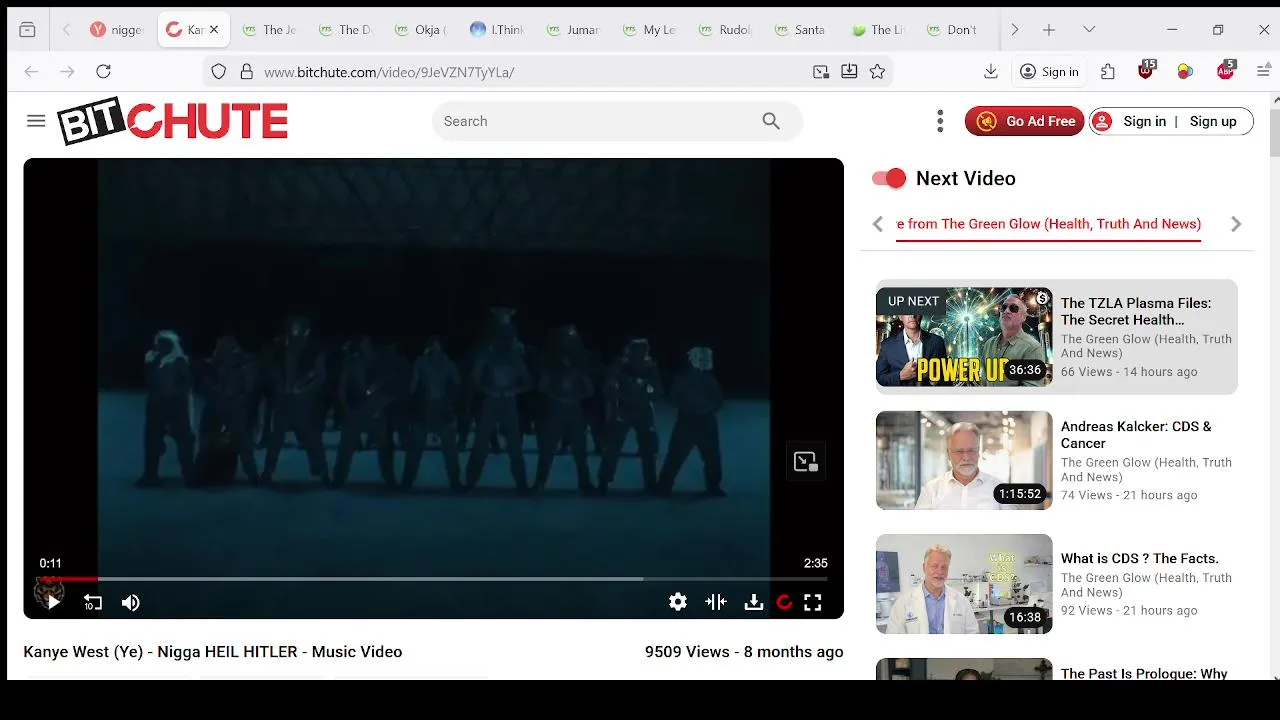The width and height of the screenshot is (1280, 720).
Task: Pop out video with picture-in-picture icon
Action: tap(806, 462)
